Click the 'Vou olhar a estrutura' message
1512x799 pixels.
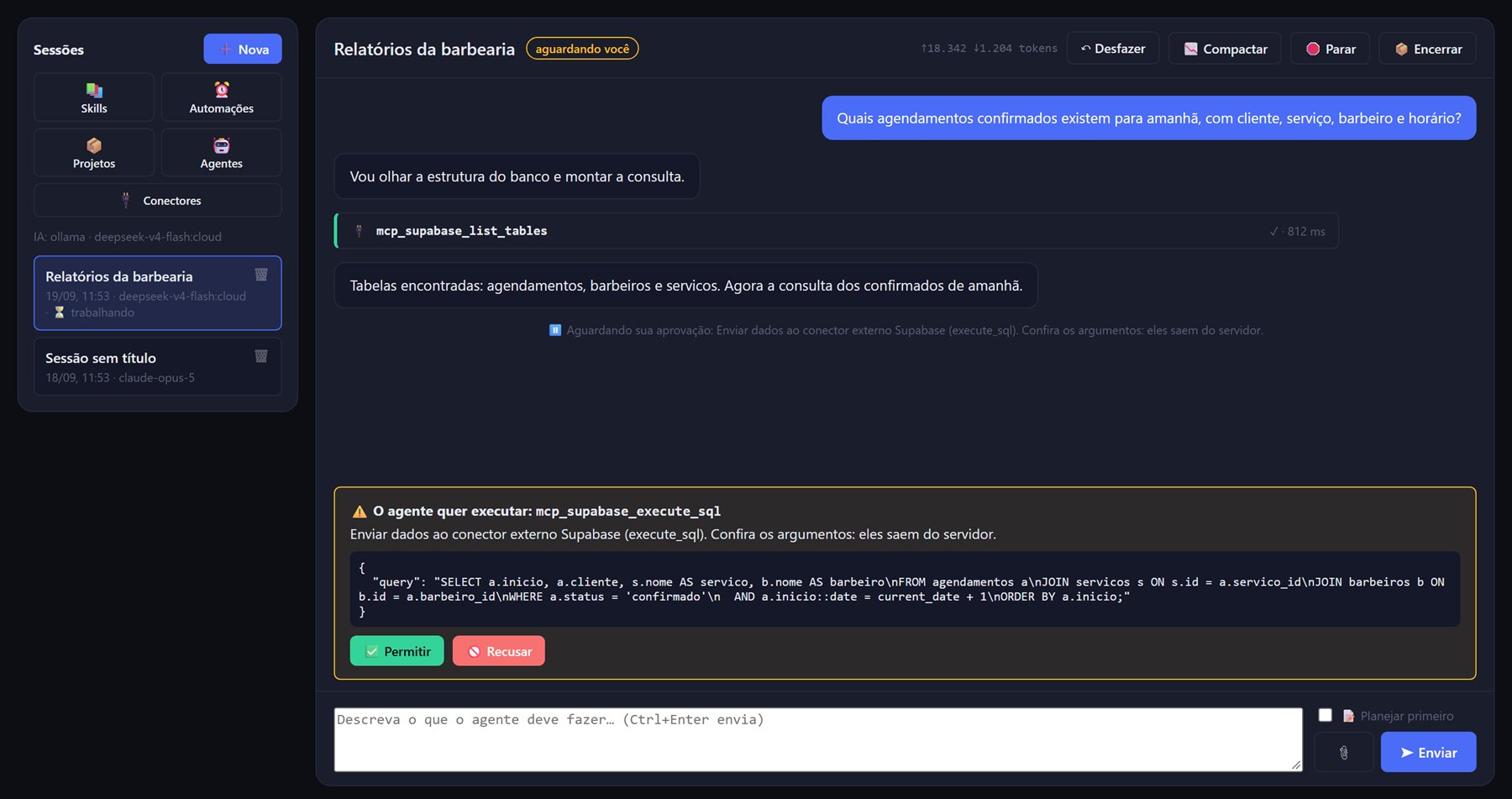[517, 176]
